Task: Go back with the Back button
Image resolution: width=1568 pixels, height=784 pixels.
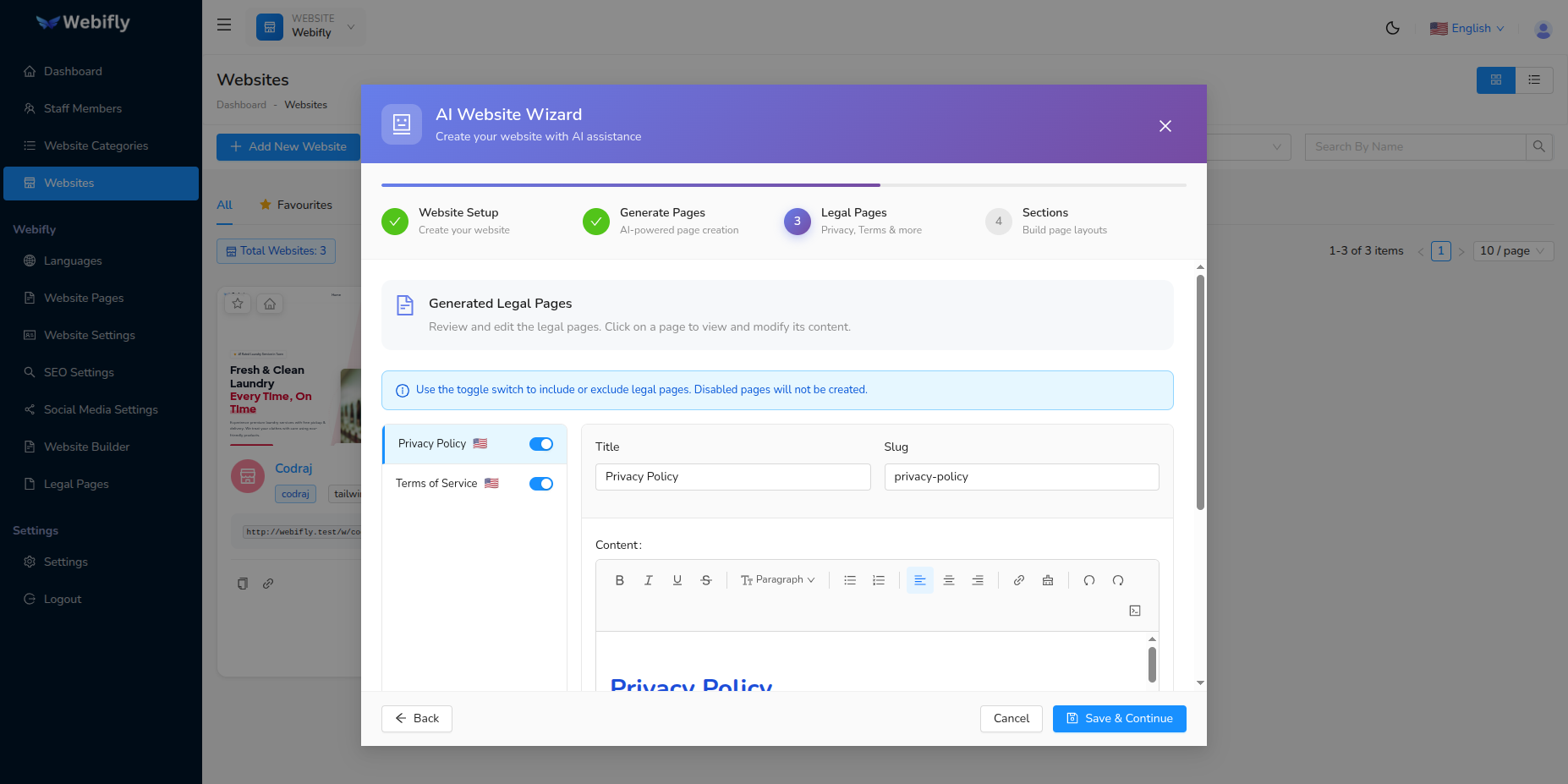Action: pos(416,718)
